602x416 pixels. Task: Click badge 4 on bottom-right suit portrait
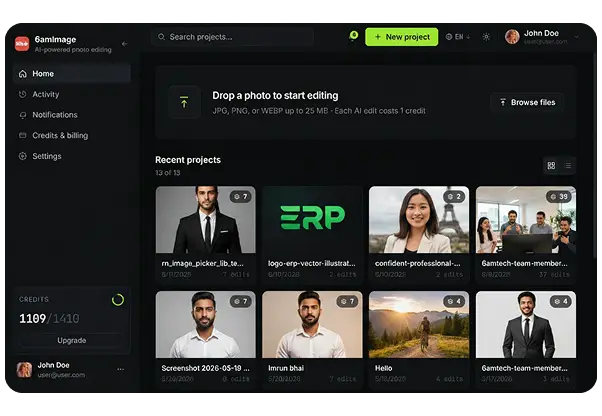pos(561,301)
